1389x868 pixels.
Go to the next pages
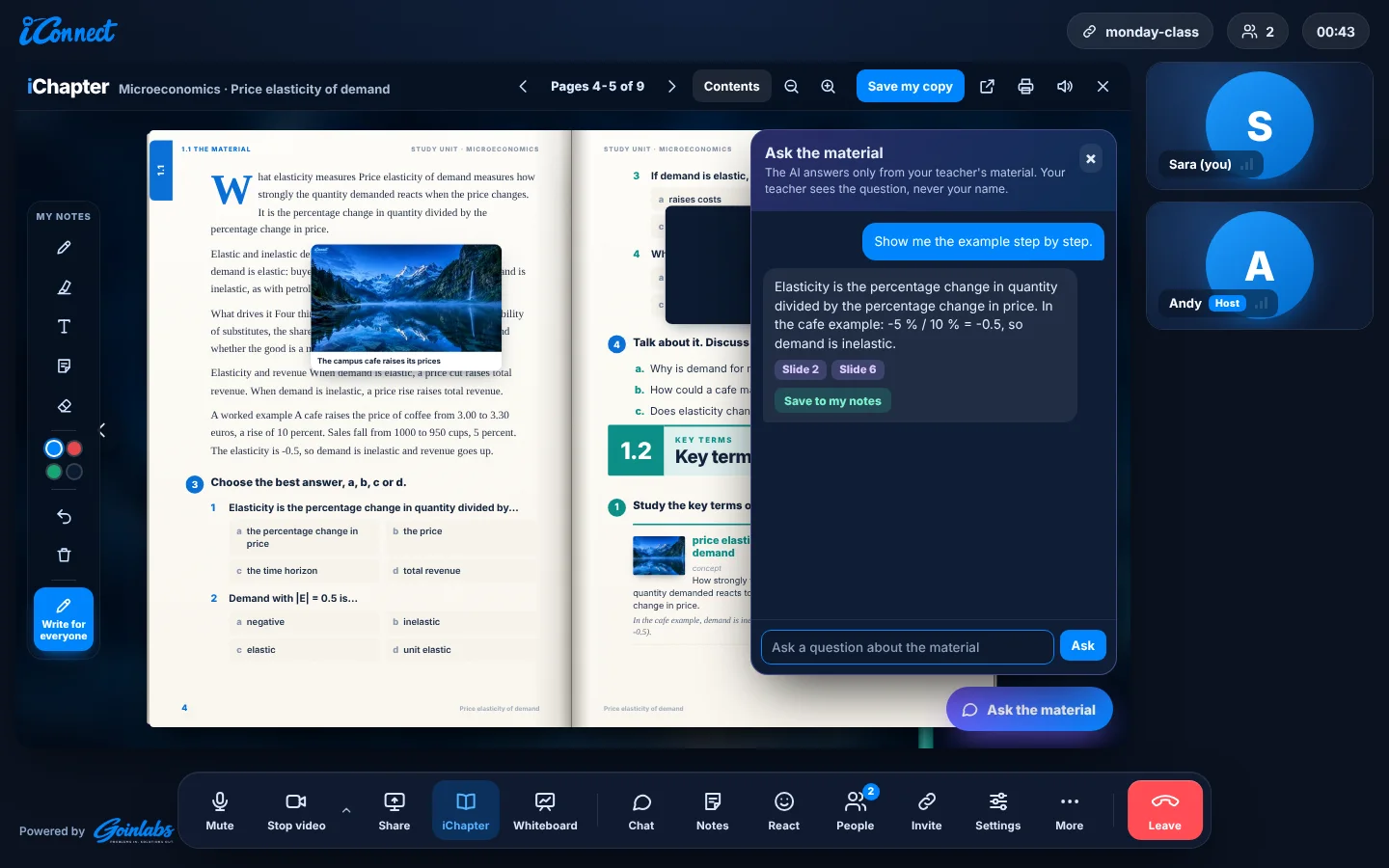point(672,87)
